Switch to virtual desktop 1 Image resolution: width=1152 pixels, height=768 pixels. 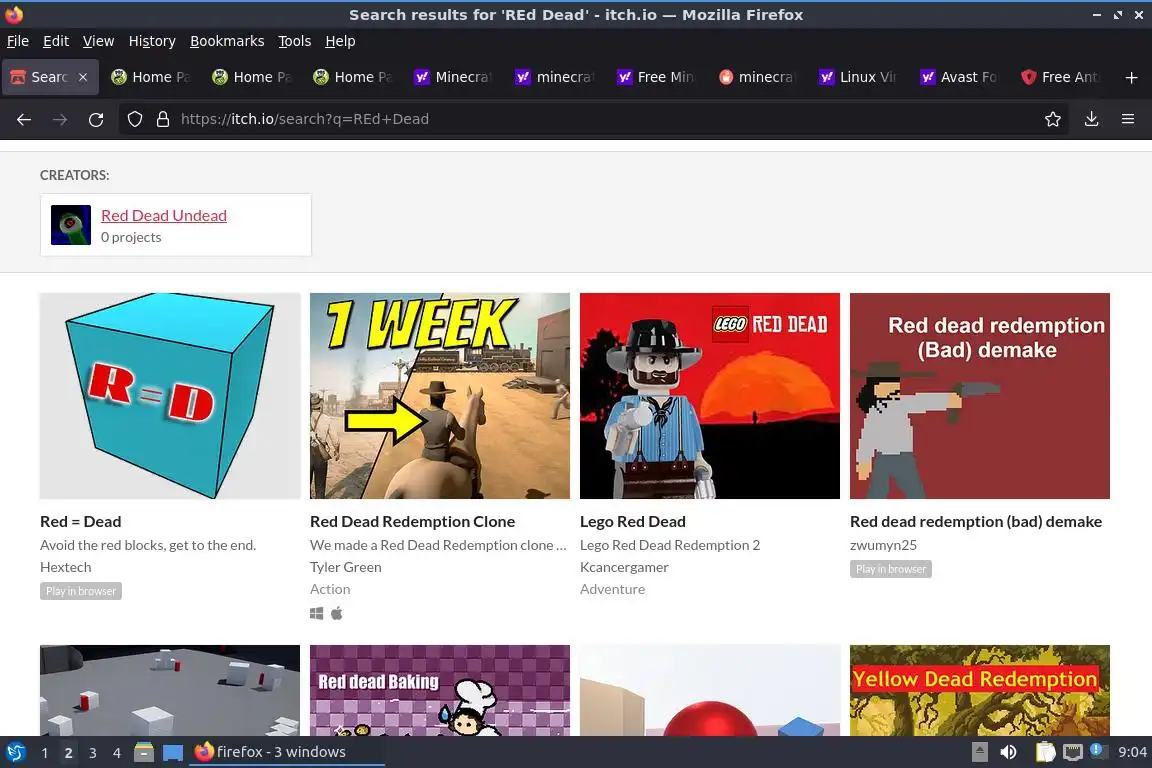[x=45, y=753]
